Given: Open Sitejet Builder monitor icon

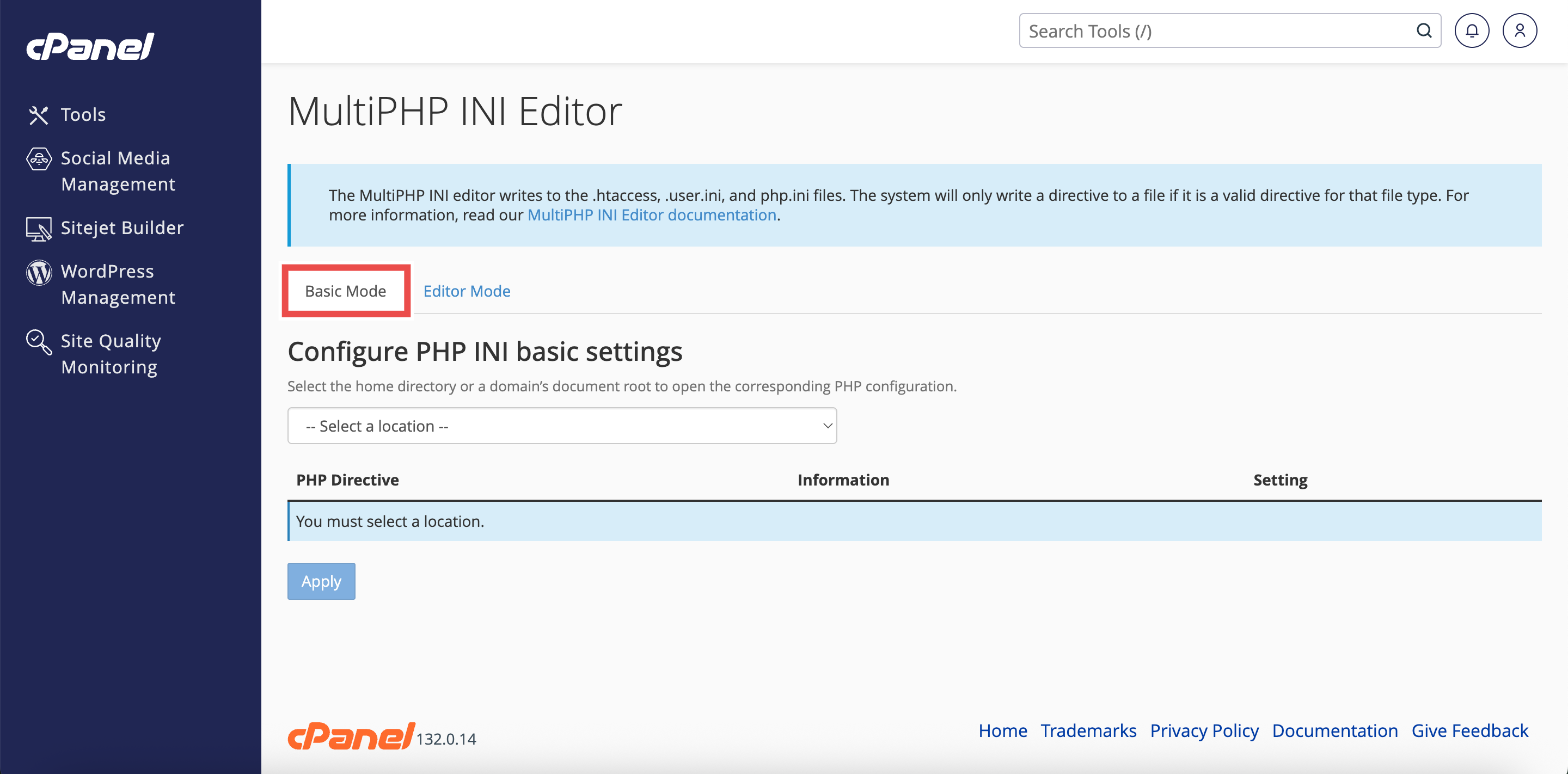Looking at the screenshot, I should click(x=38, y=229).
